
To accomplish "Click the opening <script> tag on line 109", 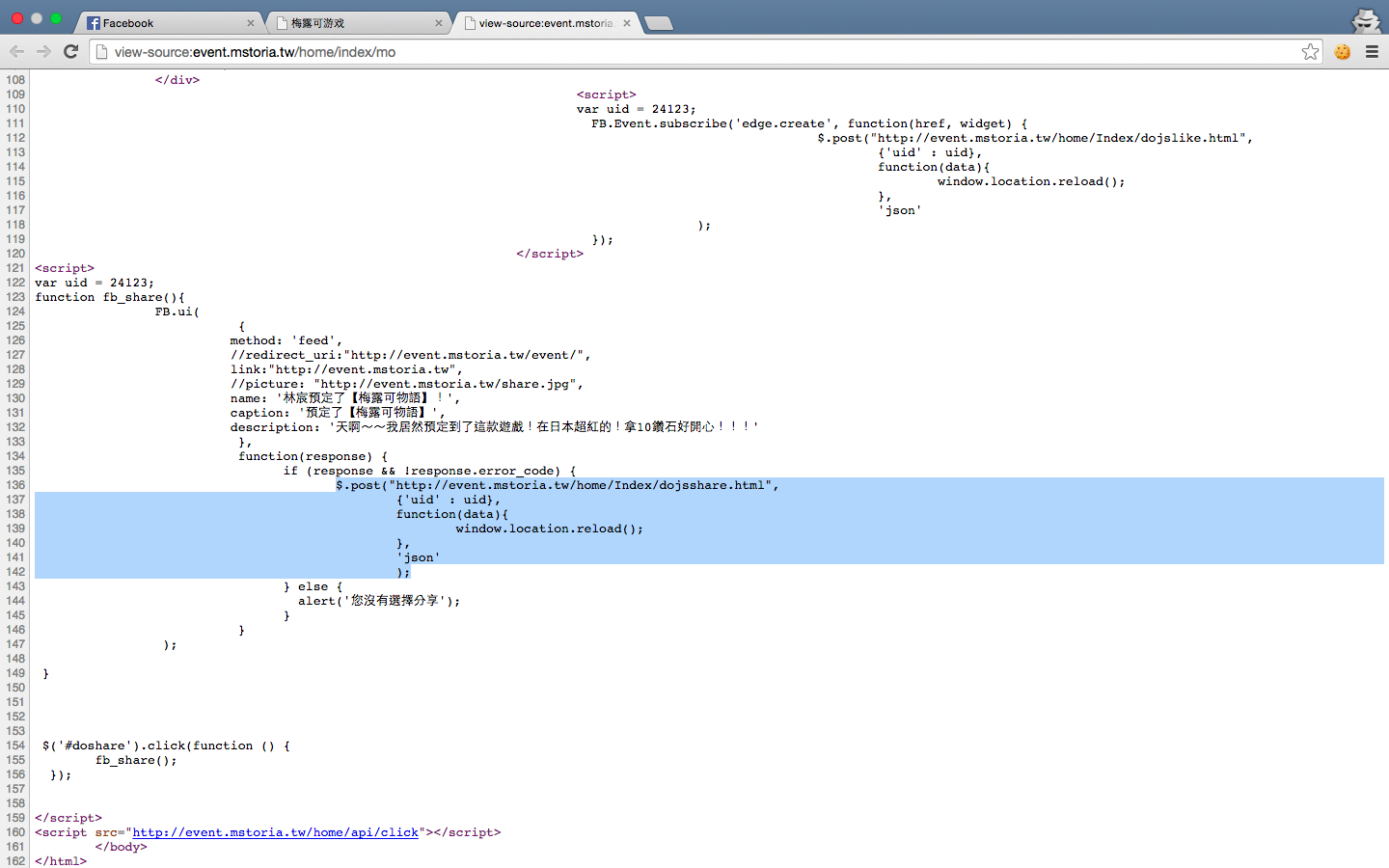I will pyautogui.click(x=607, y=95).
